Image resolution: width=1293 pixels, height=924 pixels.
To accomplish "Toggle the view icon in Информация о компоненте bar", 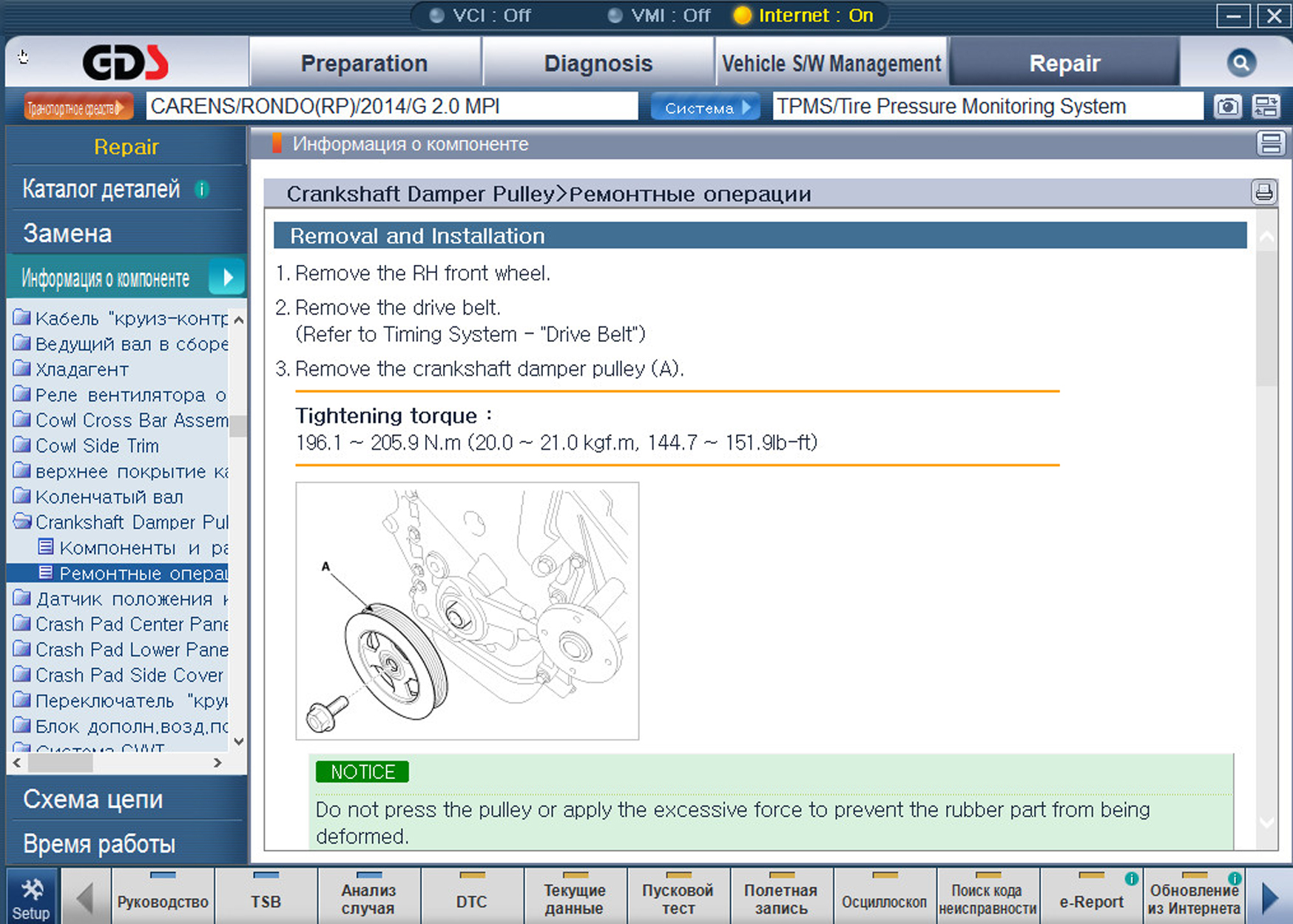I will (x=1270, y=144).
